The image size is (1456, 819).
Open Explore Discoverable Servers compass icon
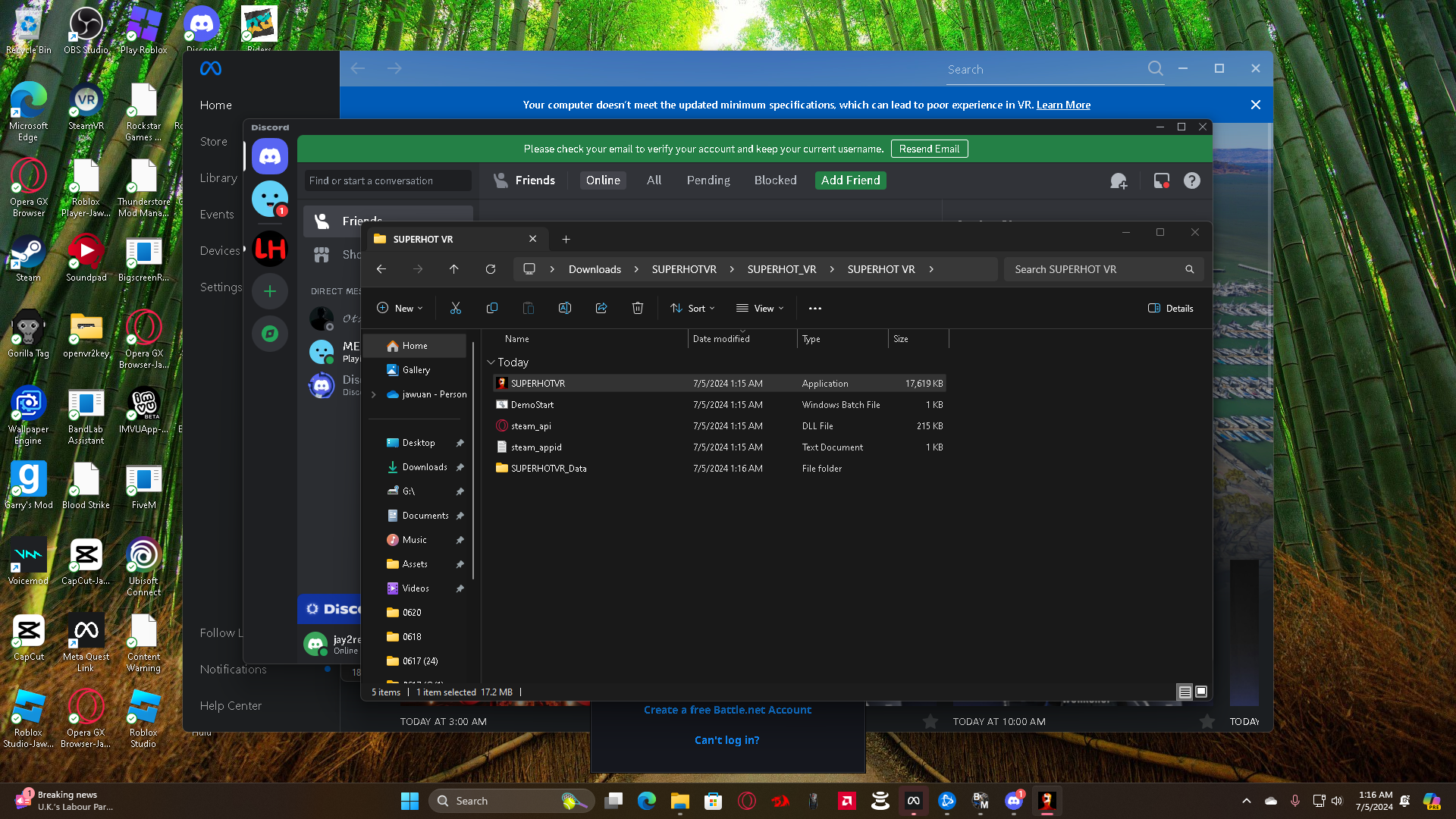pos(270,334)
